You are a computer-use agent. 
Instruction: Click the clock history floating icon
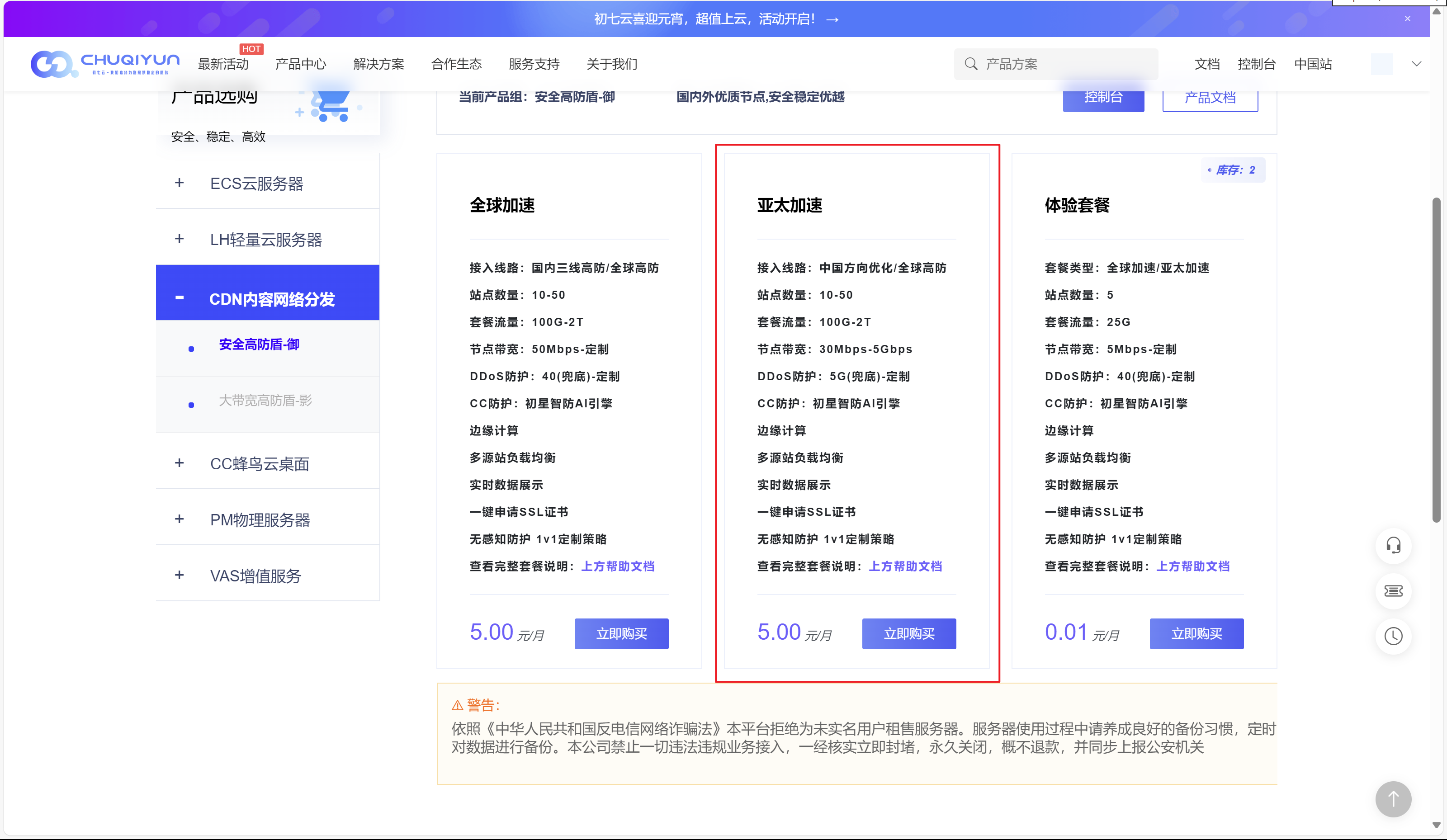coord(1393,636)
